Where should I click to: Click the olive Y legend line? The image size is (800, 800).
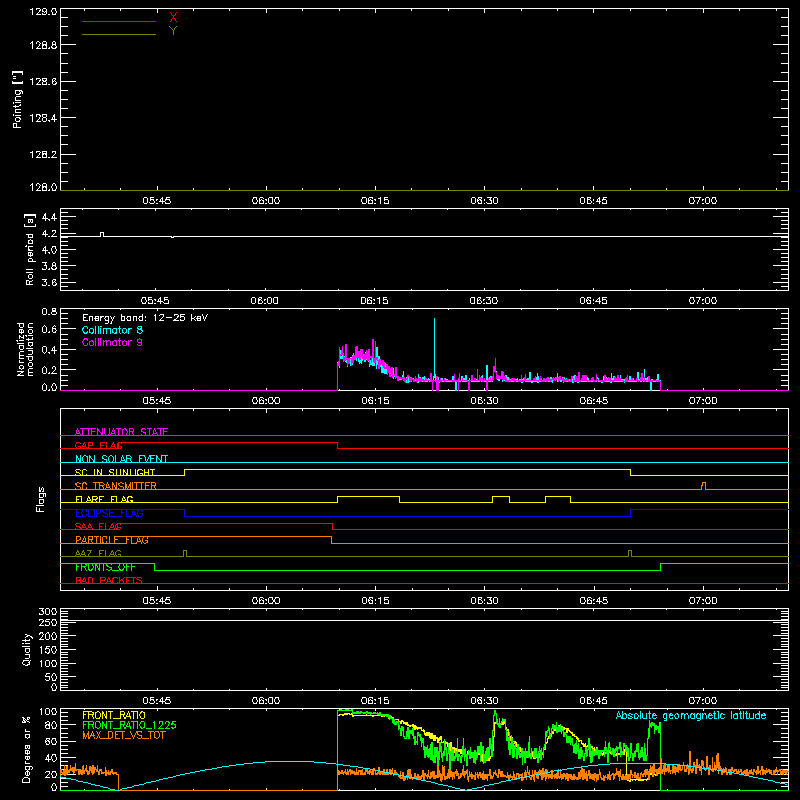click(x=119, y=34)
